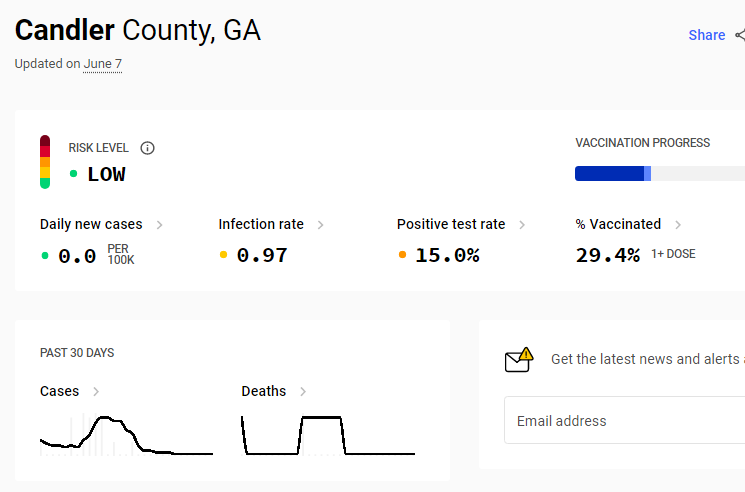The image size is (745, 492).
Task: Click the orange dot by 15.0%
Action: point(402,255)
